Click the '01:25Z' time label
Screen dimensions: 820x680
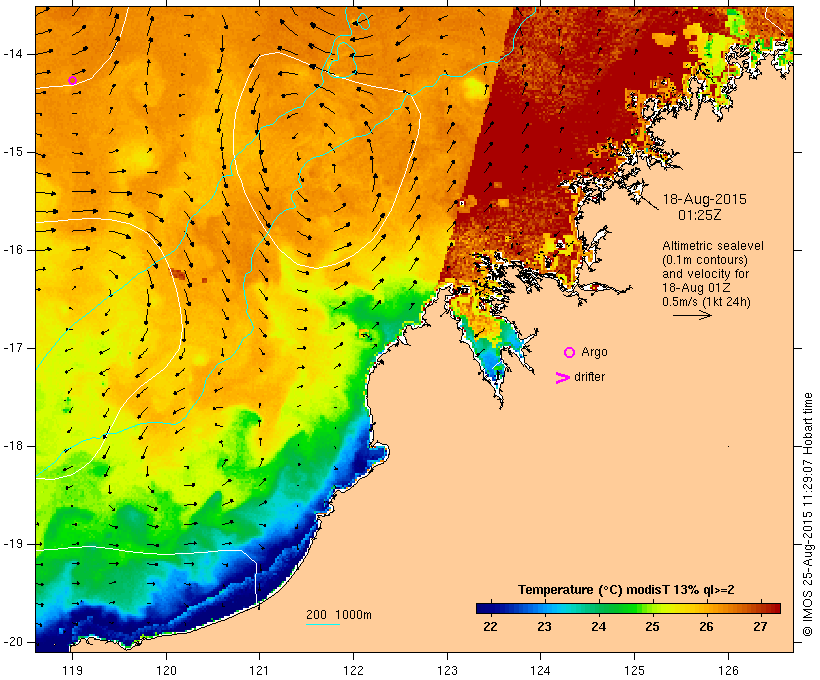tap(700, 215)
